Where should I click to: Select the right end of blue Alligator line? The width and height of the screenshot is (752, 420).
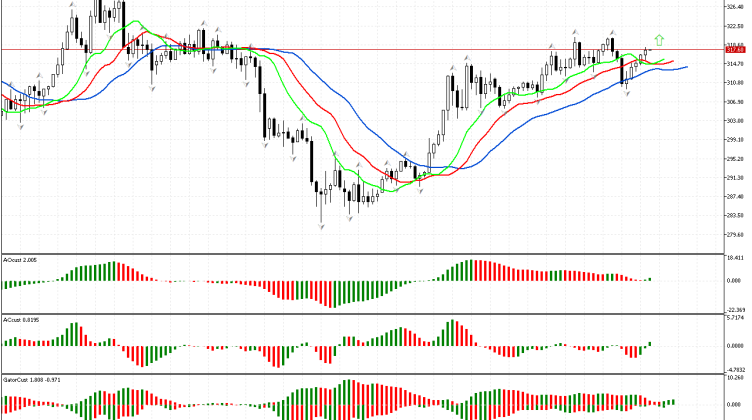[686, 67]
